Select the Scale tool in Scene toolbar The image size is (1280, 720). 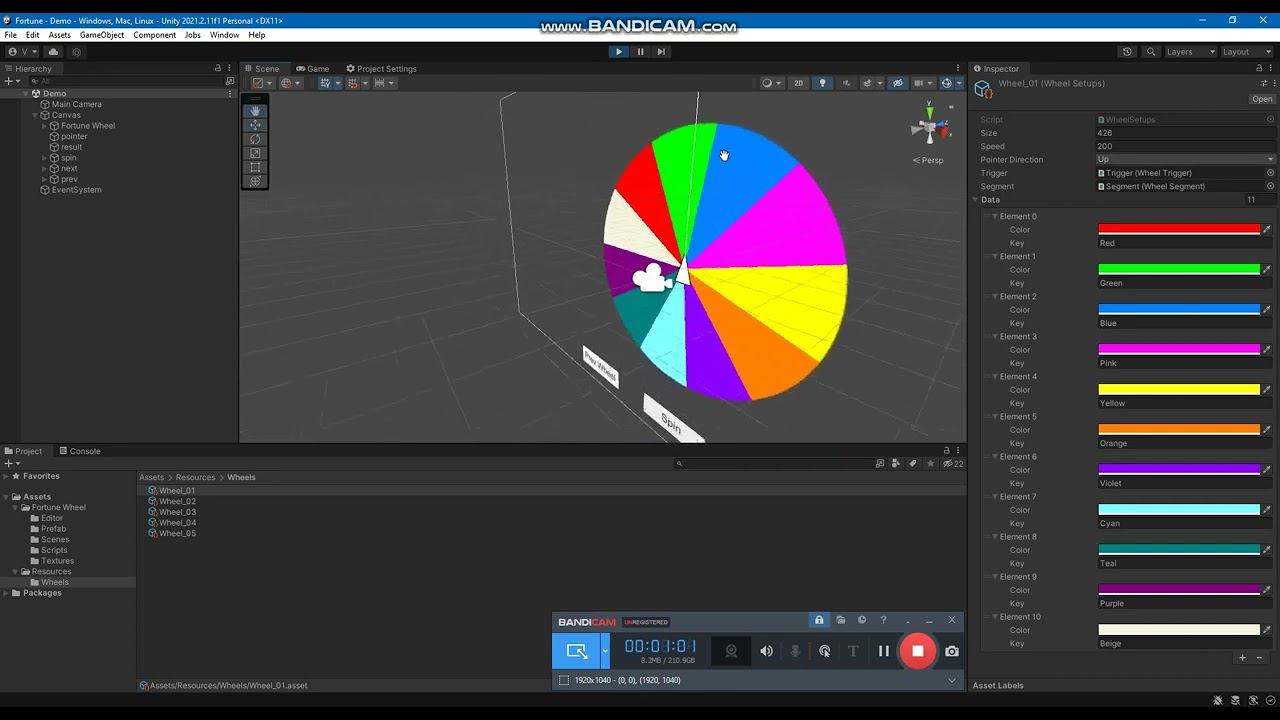pyautogui.click(x=255, y=153)
